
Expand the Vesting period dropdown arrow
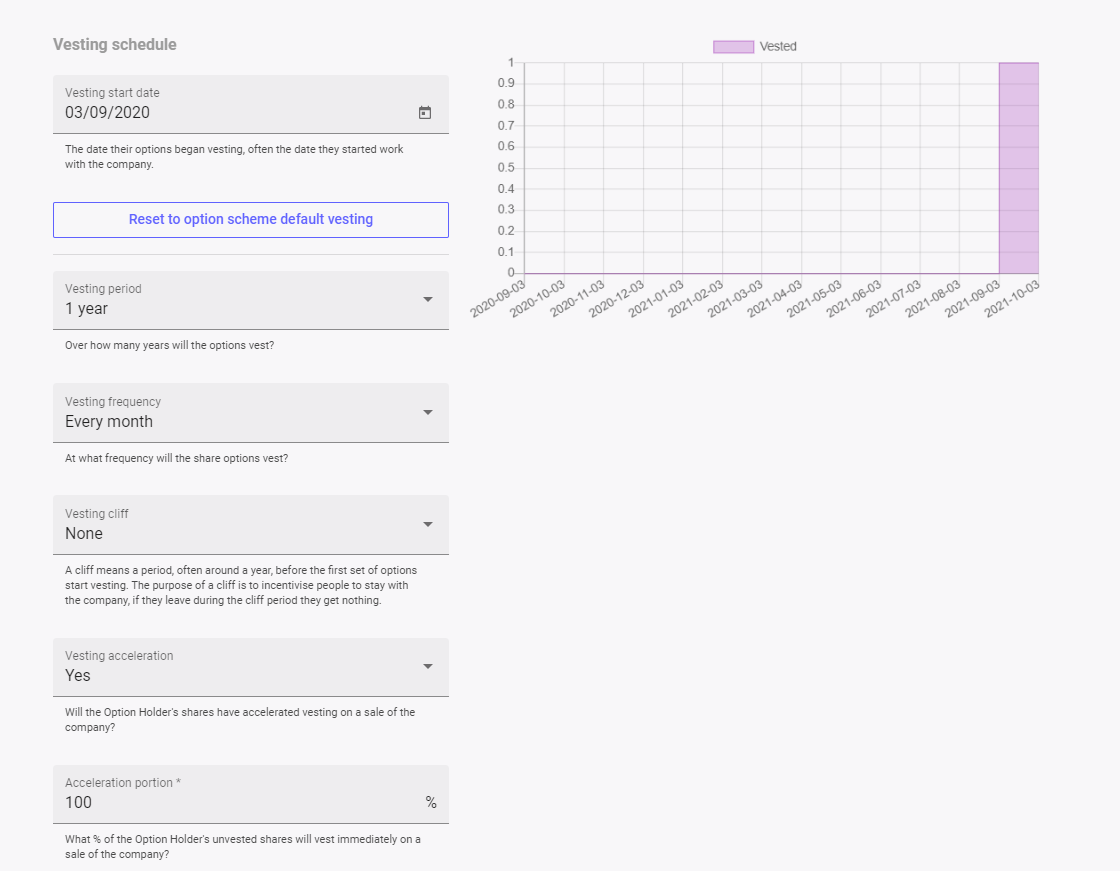pyautogui.click(x=428, y=300)
